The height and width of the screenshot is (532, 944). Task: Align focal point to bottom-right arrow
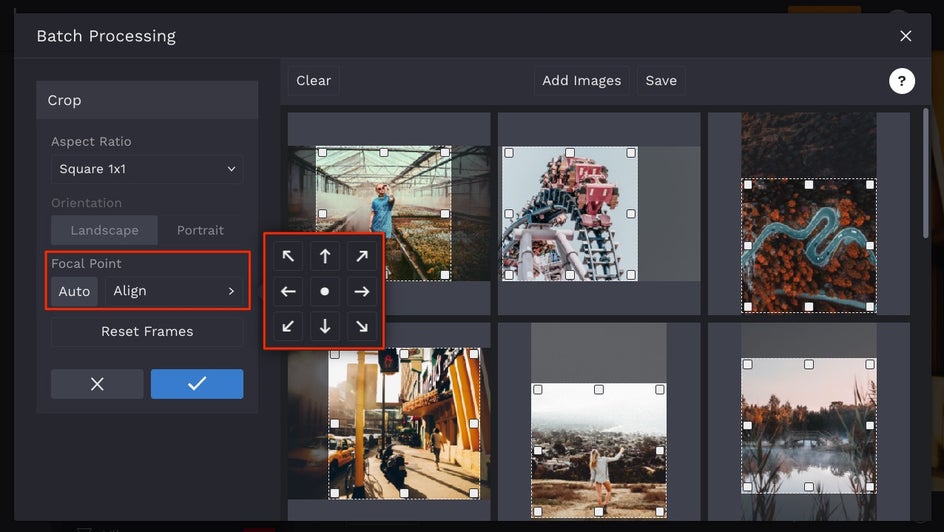tap(361, 326)
